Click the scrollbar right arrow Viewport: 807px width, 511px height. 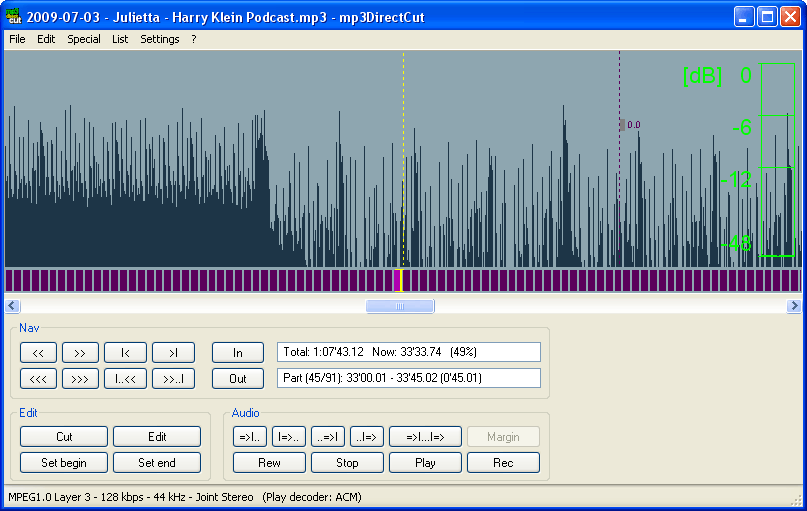pos(794,306)
